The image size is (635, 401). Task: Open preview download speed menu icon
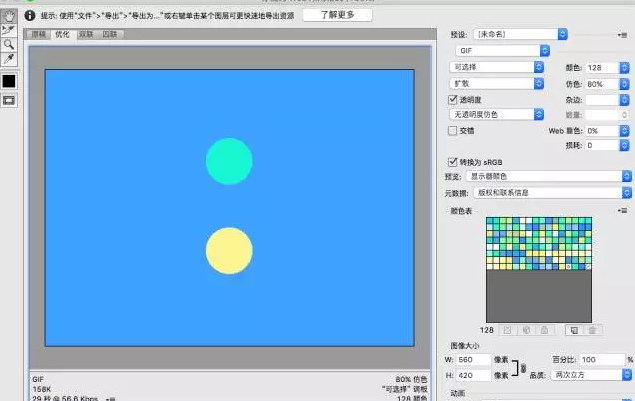pyautogui.click(x=110, y=399)
